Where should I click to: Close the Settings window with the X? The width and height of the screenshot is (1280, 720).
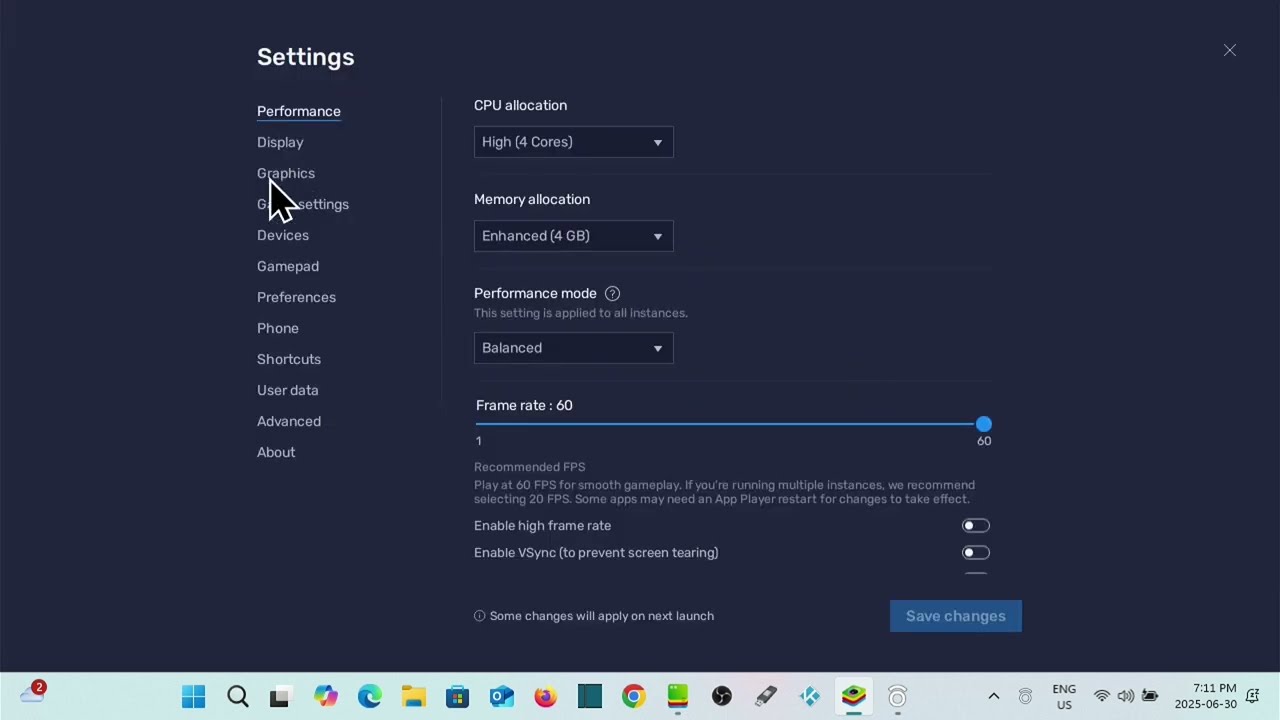coord(1230,50)
